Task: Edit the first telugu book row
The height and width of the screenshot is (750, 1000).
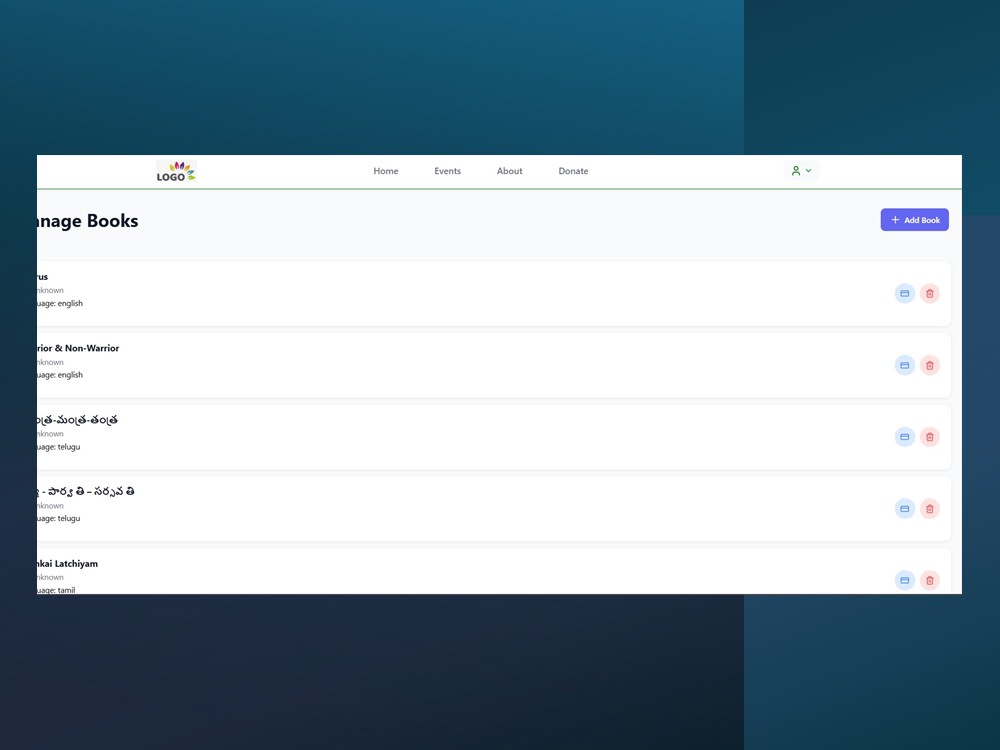Action: [x=904, y=437]
